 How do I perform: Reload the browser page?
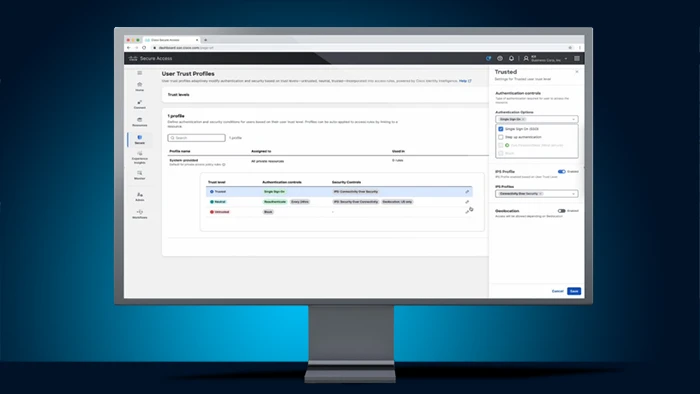pos(144,48)
